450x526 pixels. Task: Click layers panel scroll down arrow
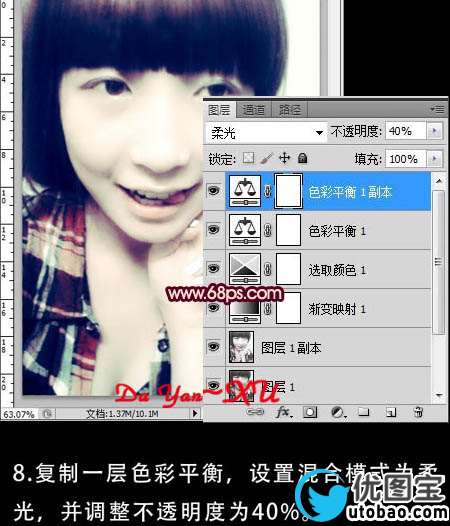coord(439,395)
